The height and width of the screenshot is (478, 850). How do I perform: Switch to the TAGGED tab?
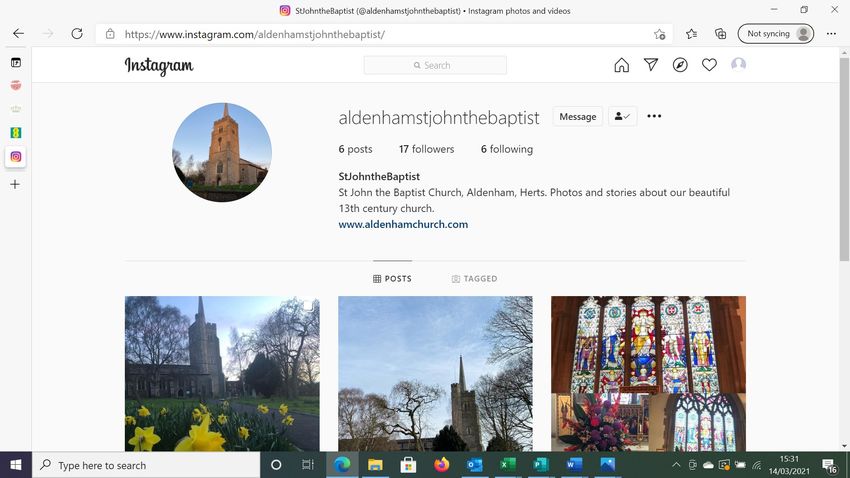tap(474, 279)
